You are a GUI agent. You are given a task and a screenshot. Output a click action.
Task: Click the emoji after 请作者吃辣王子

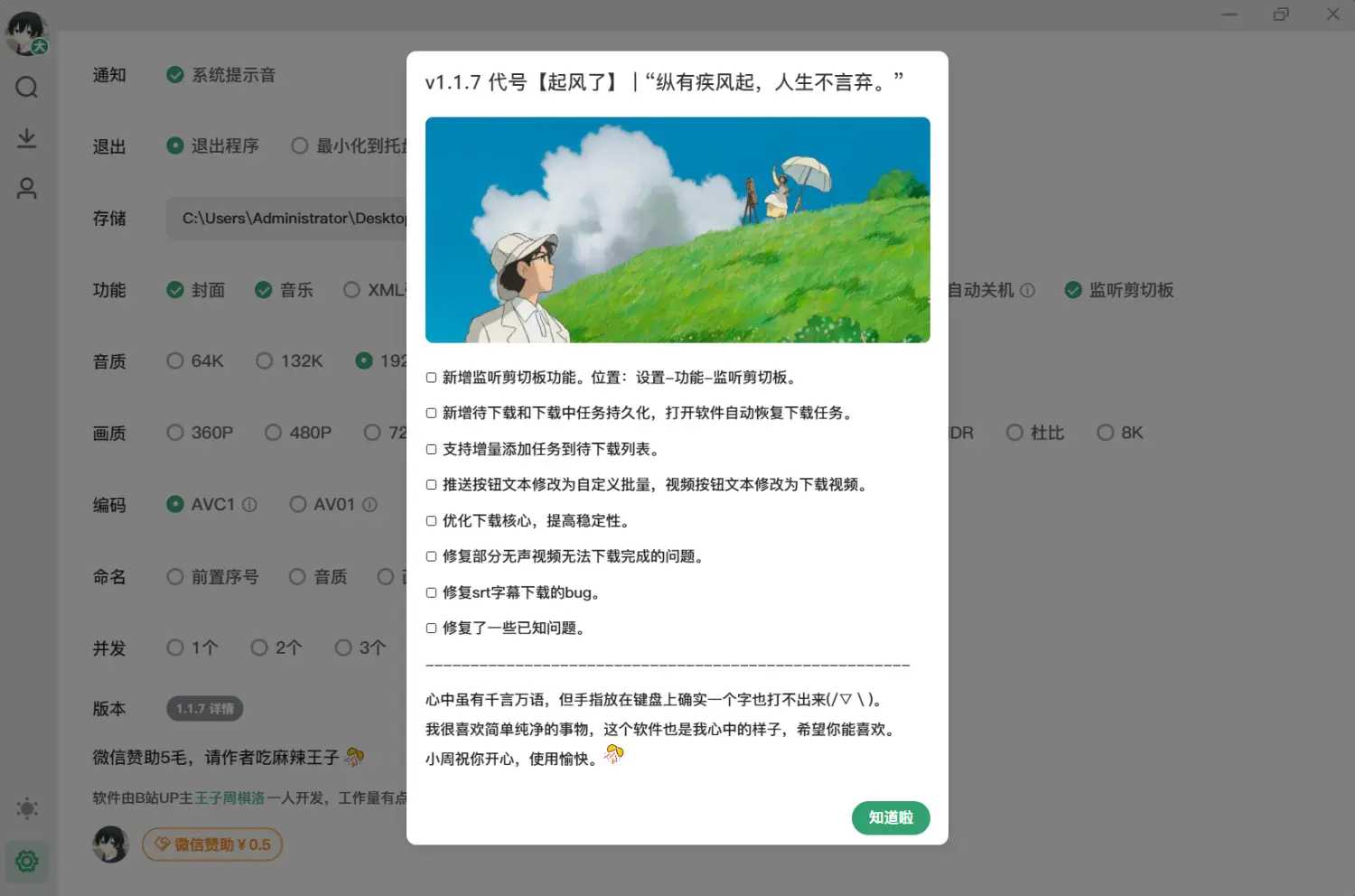click(355, 757)
